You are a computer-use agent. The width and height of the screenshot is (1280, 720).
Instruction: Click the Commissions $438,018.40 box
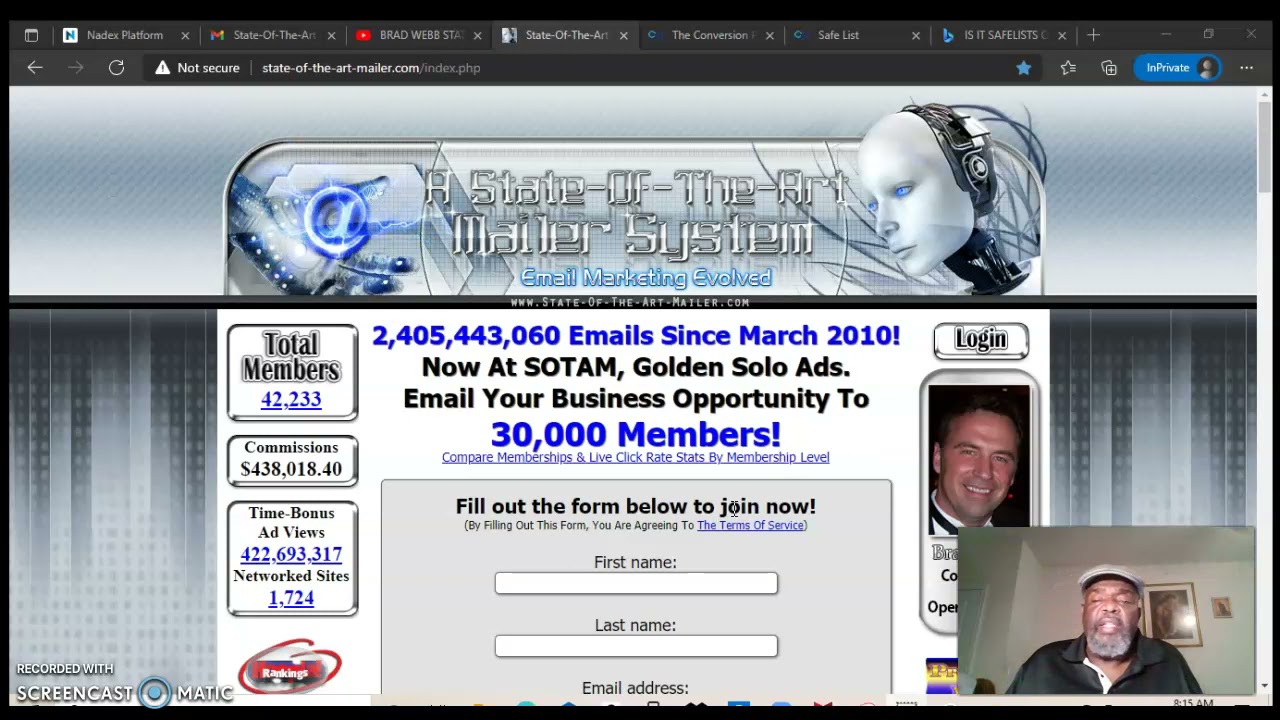291,459
